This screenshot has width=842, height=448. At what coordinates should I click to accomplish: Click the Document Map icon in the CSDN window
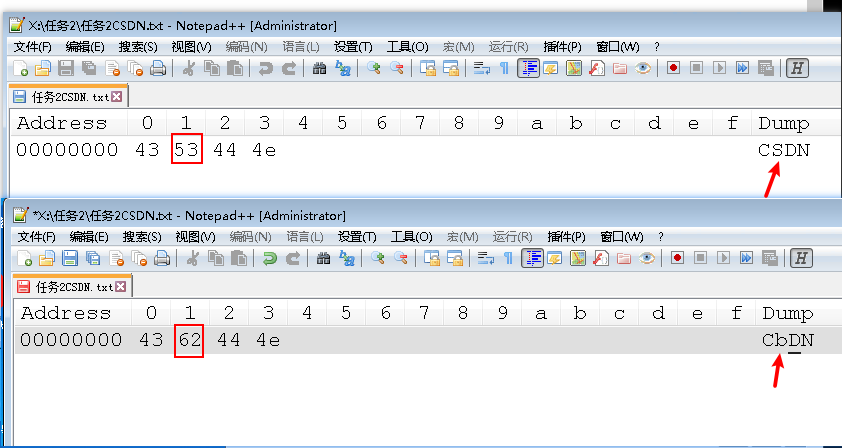coord(574,68)
